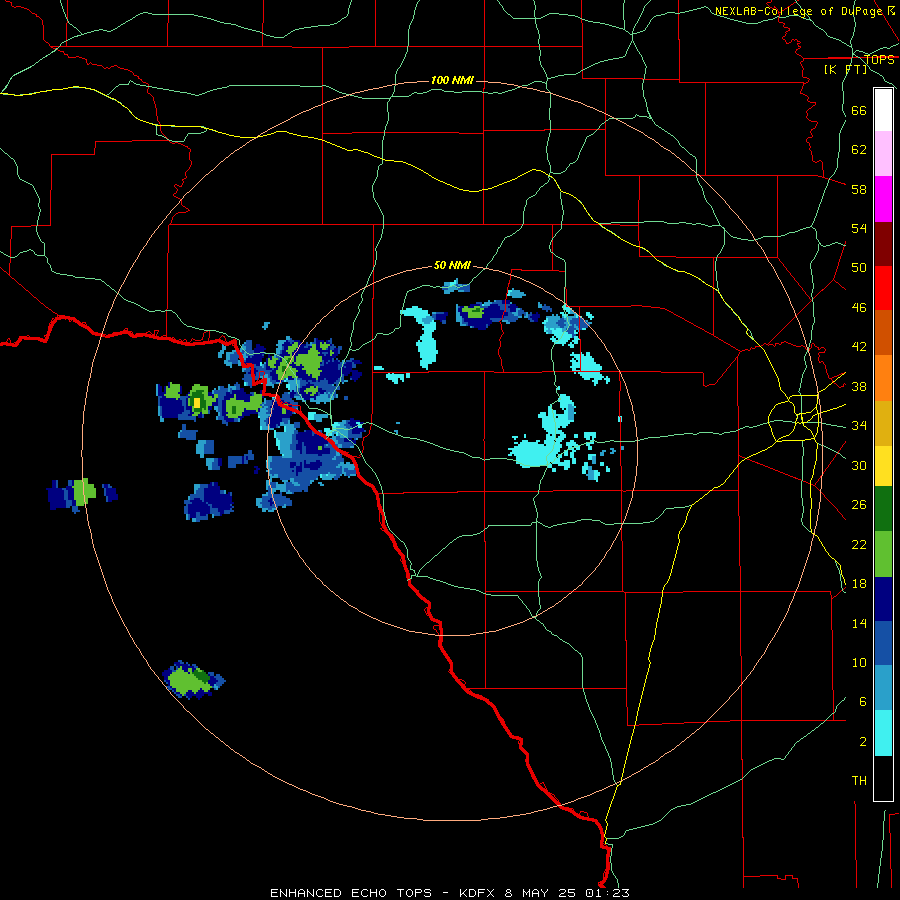The image size is (900, 900).
Task: Click the legend value '46'
Action: click(x=859, y=308)
